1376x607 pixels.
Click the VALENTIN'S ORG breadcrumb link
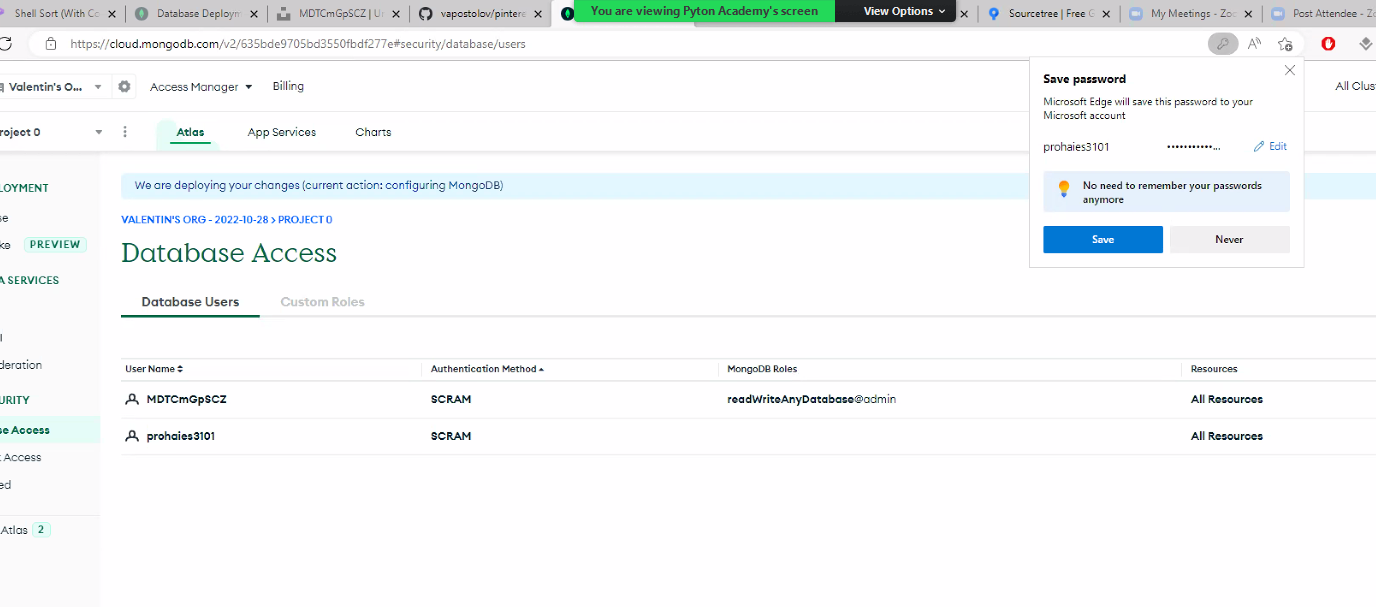tap(196, 219)
